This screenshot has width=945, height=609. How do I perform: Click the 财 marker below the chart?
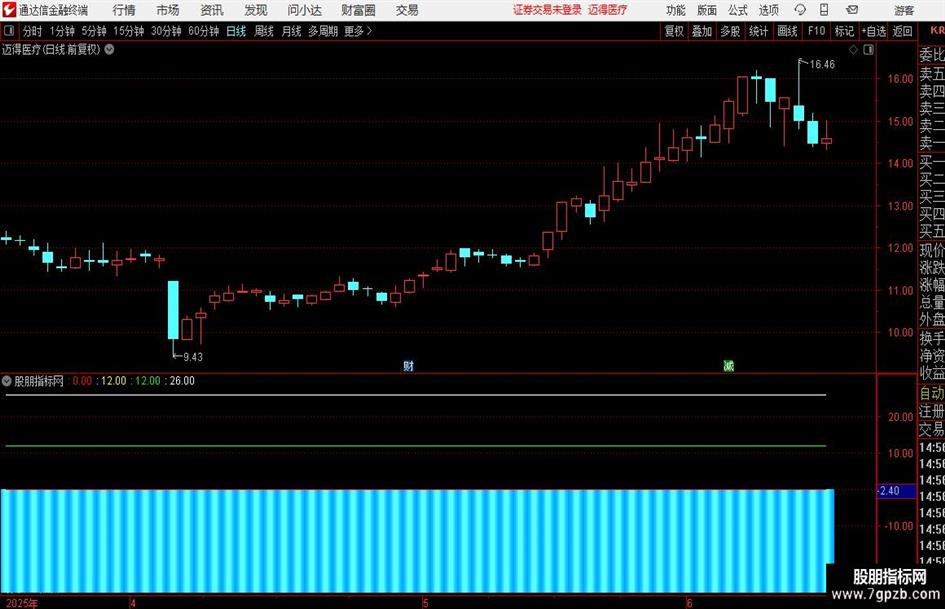(x=409, y=365)
